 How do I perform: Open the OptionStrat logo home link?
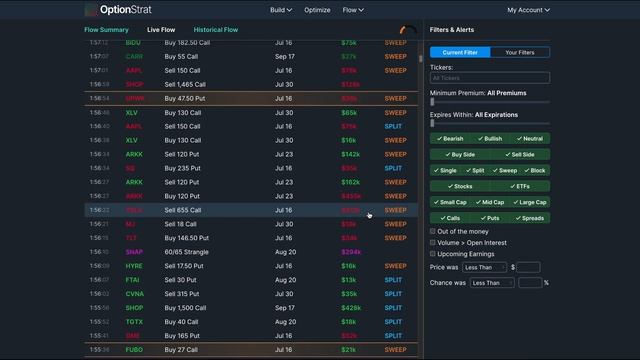[x=118, y=9]
